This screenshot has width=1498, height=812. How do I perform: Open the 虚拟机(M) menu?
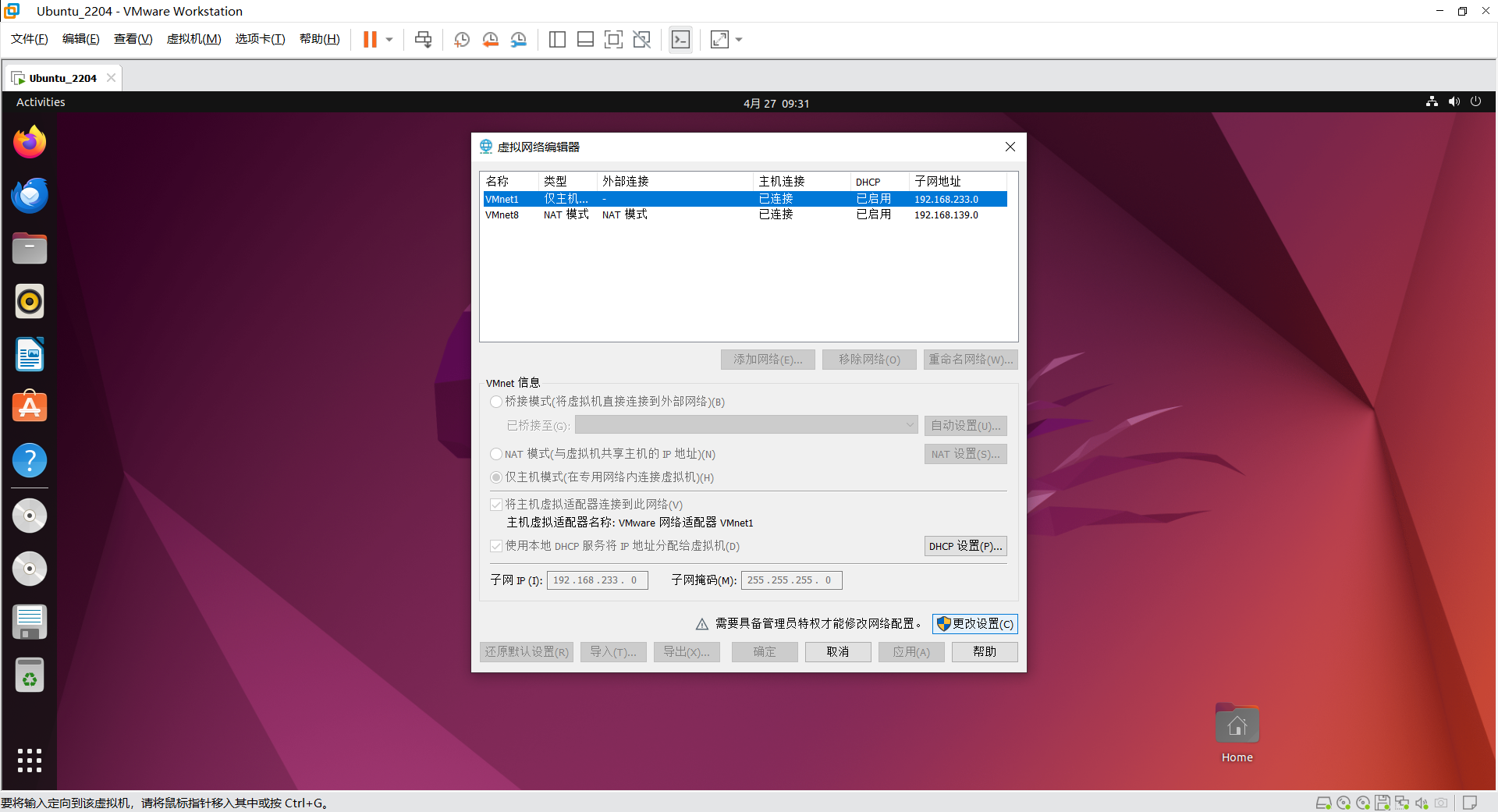tap(194, 39)
